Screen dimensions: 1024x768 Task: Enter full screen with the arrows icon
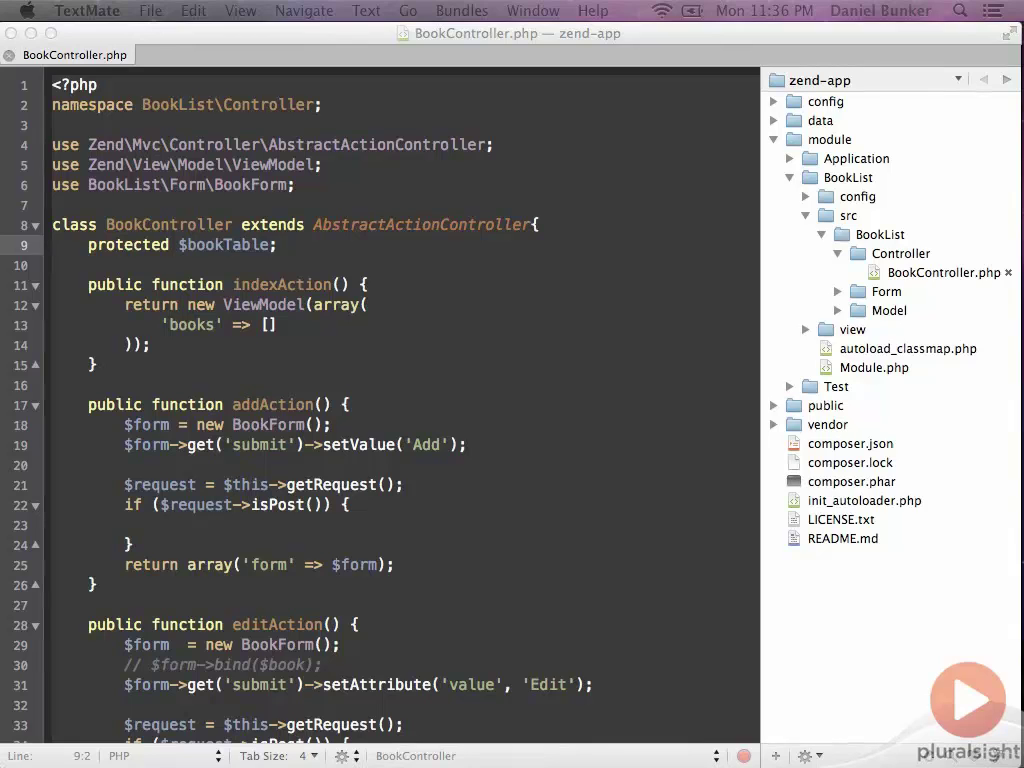(x=1010, y=34)
